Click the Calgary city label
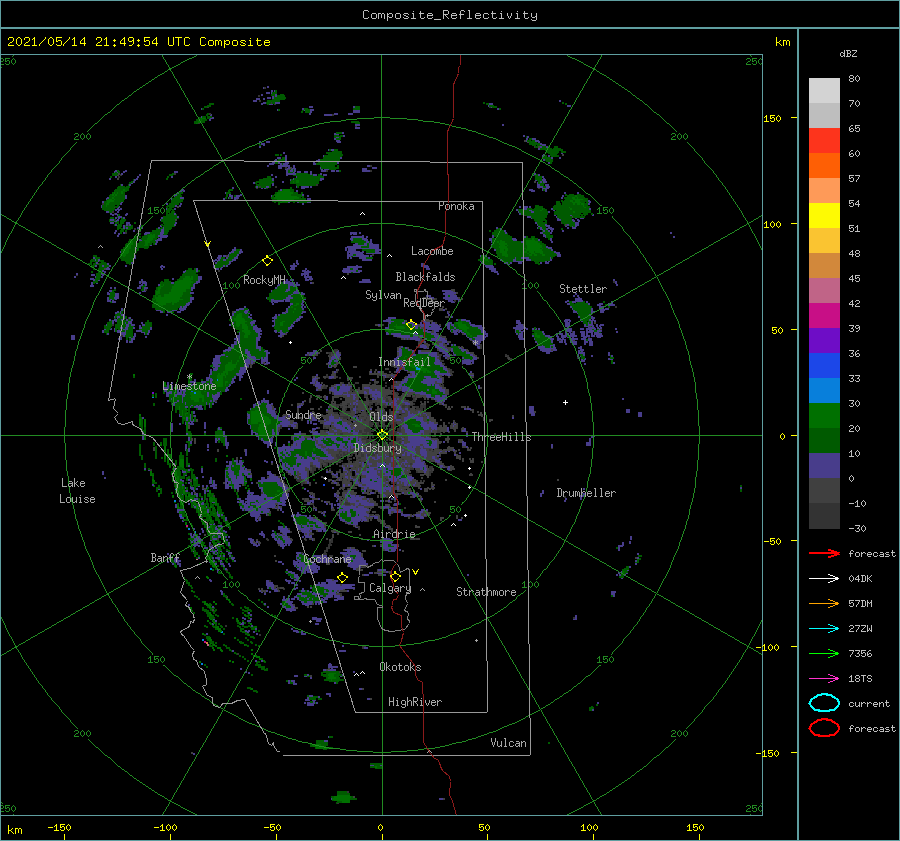The width and height of the screenshot is (900, 841). pos(390,588)
